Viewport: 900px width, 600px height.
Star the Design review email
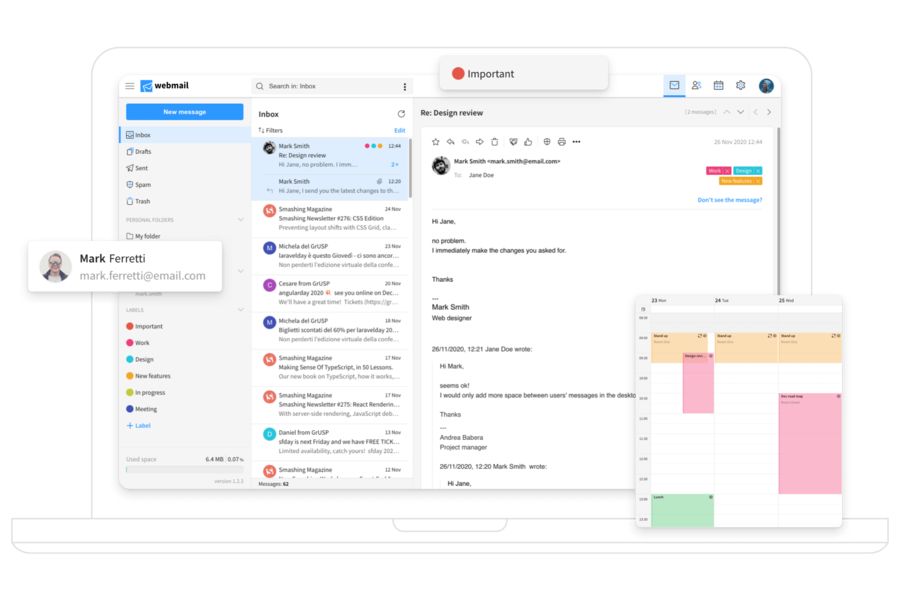point(436,141)
